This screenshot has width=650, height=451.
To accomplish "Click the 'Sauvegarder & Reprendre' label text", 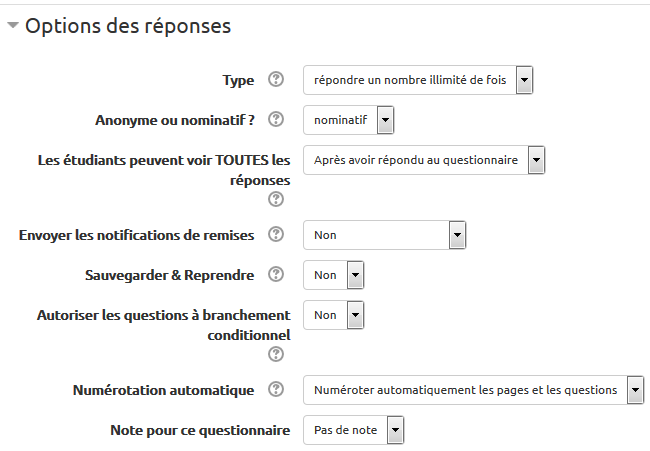I will pos(171,274).
